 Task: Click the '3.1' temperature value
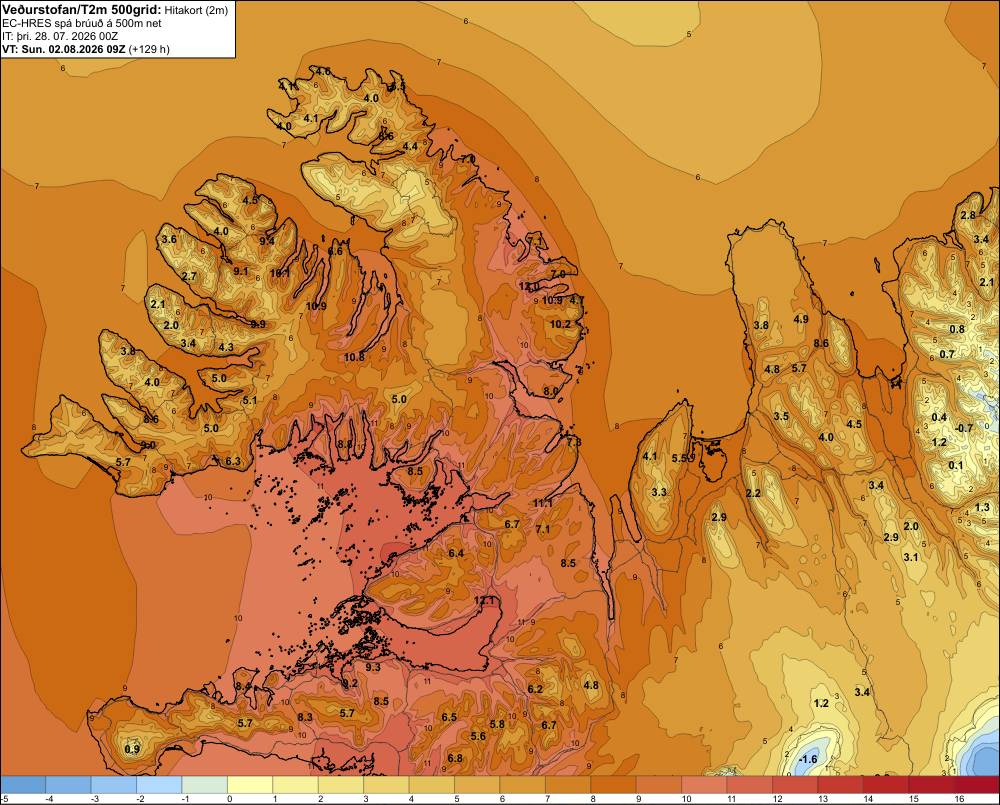[911, 557]
